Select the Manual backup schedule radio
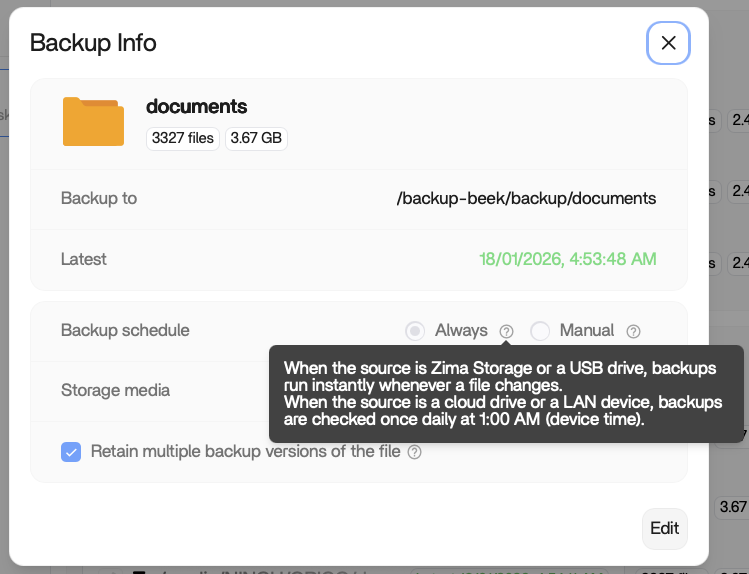 (x=540, y=331)
